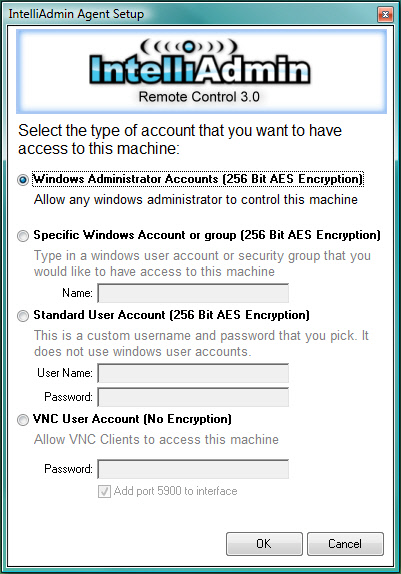Click Windows Administrator Accounts label text
Image resolution: width=401 pixels, height=574 pixels.
(198, 179)
